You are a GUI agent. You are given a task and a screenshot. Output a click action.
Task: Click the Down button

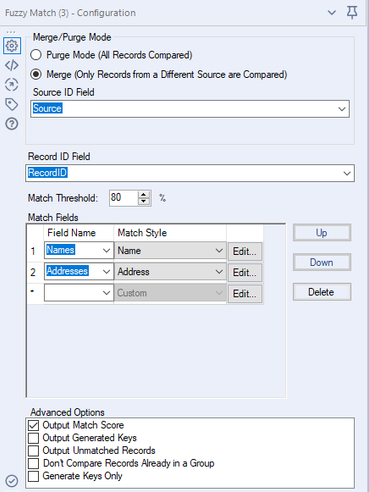[322, 262]
